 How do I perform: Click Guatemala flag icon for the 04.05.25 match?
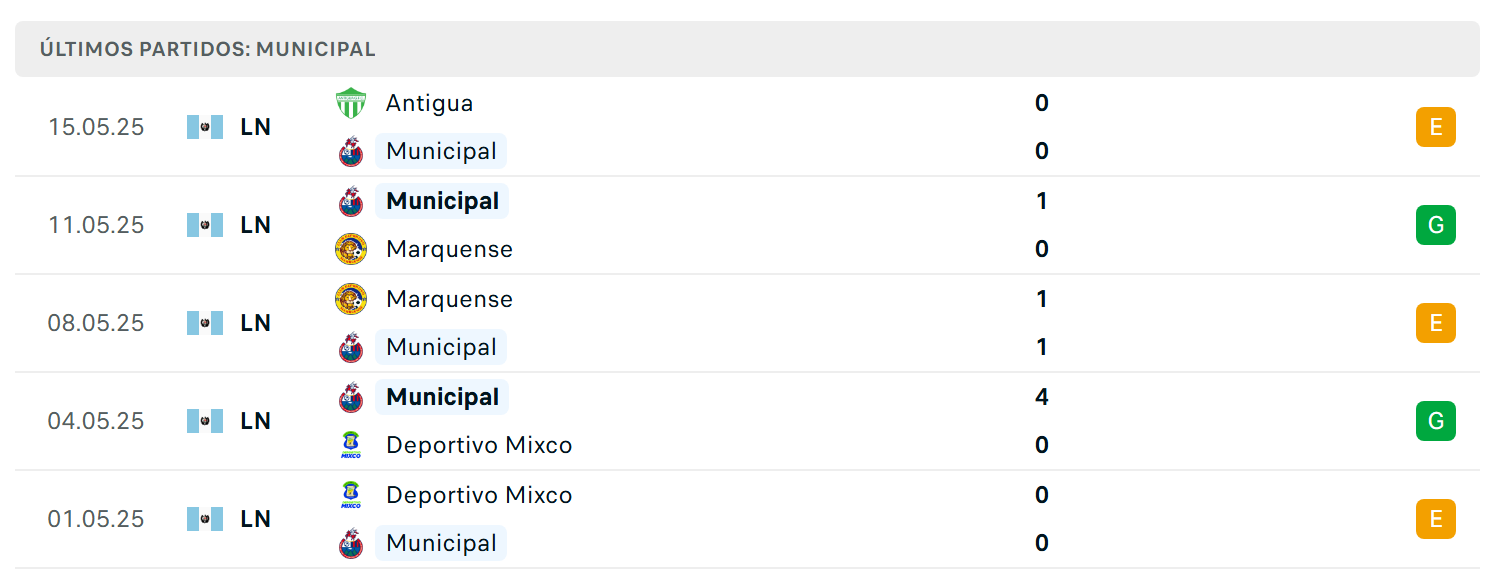click(205, 421)
